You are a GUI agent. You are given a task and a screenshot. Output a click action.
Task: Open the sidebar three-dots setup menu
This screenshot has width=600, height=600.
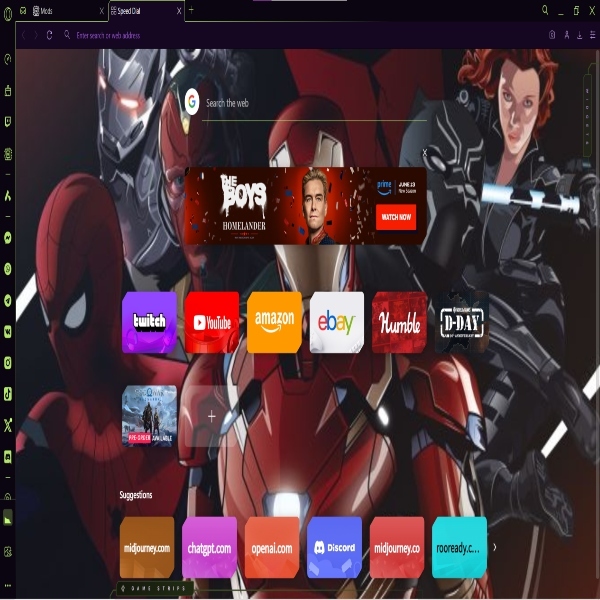click(x=8, y=585)
